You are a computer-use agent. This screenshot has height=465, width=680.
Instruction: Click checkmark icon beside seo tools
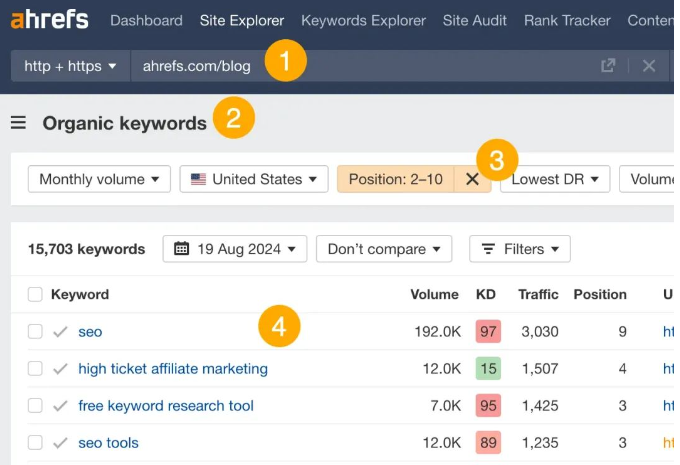coord(60,443)
